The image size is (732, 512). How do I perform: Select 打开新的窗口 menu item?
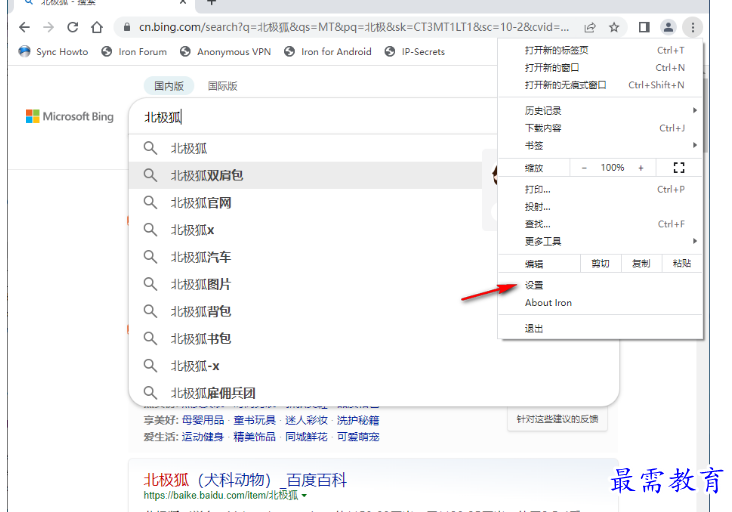[600, 68]
